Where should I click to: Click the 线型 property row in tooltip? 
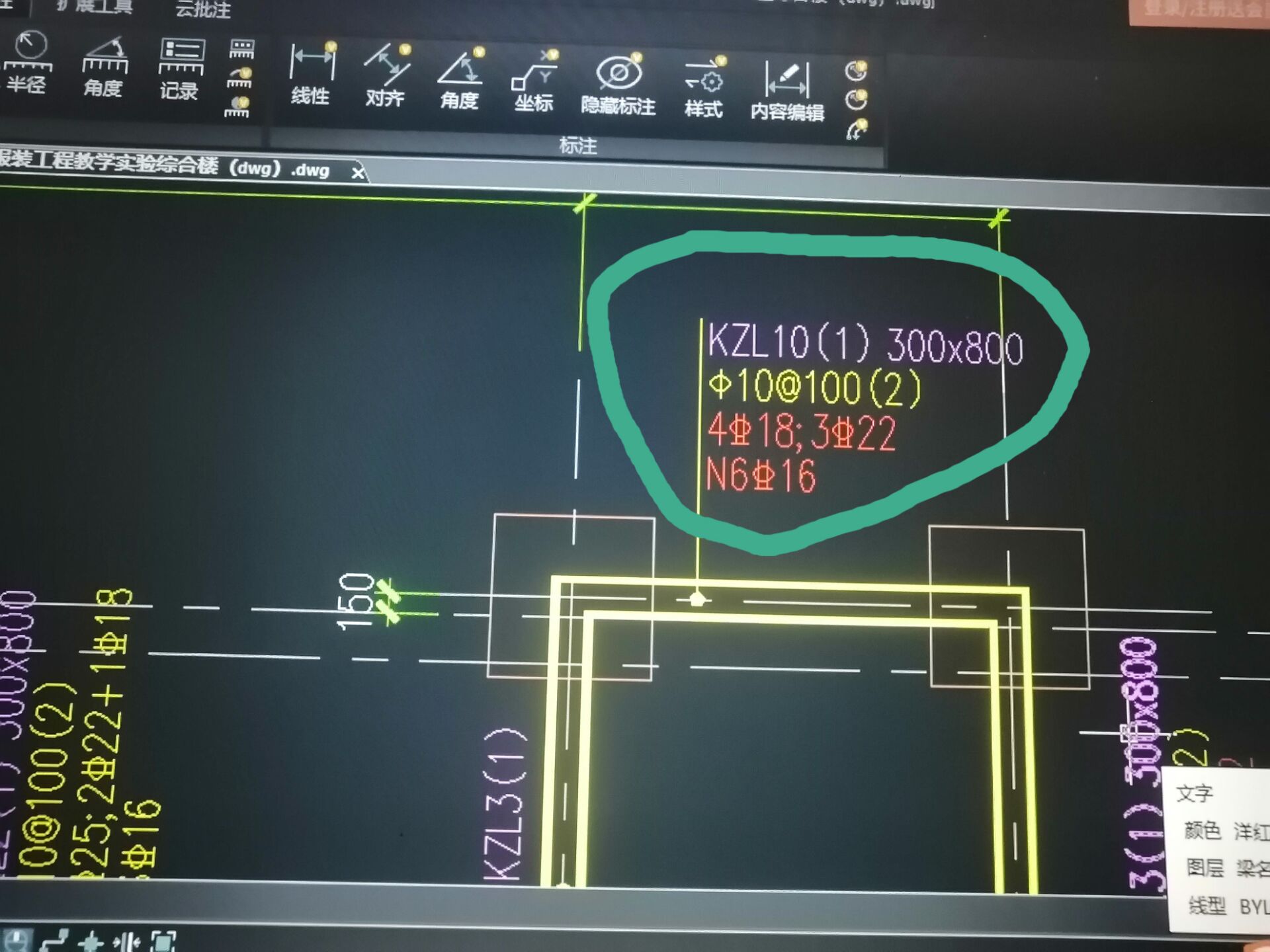pos(1228,906)
